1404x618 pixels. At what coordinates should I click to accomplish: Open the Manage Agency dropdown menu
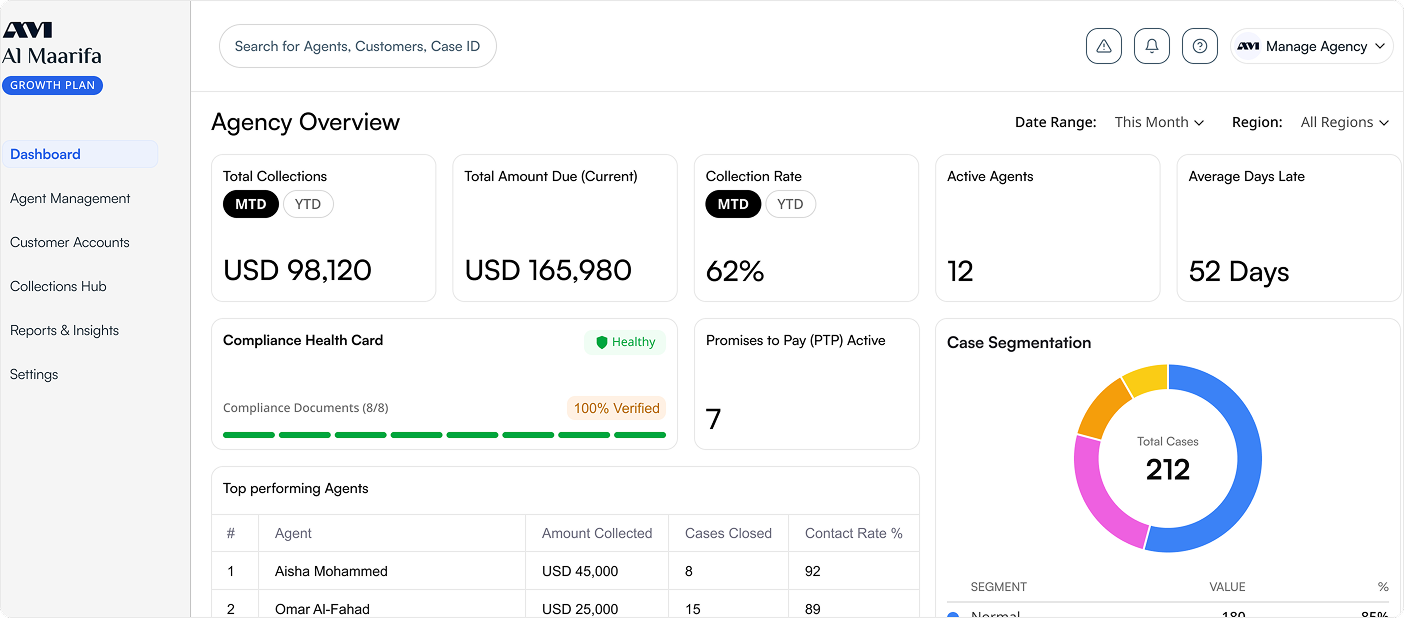[x=1312, y=46]
